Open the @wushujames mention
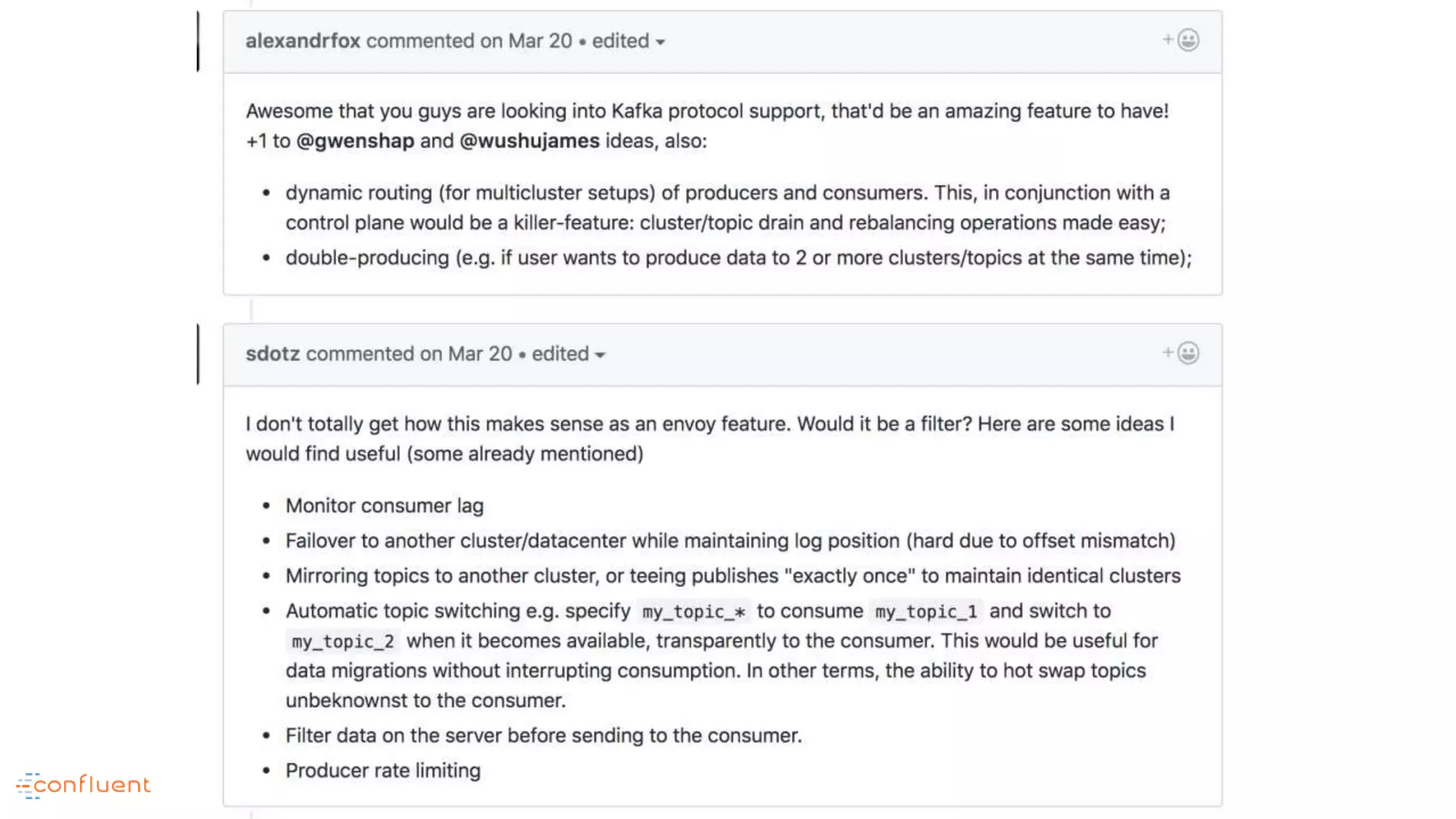The height and width of the screenshot is (819, 1456). (530, 141)
